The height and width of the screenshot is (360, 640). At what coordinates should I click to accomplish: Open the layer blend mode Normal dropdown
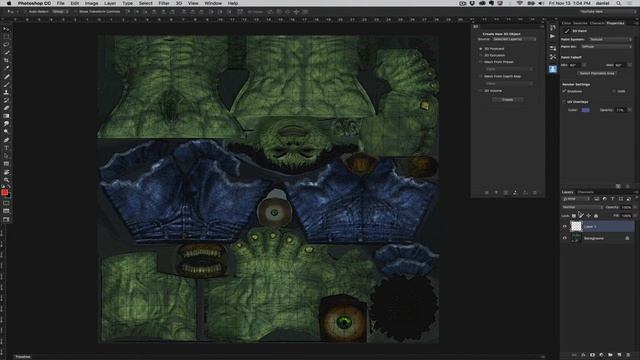(582, 207)
